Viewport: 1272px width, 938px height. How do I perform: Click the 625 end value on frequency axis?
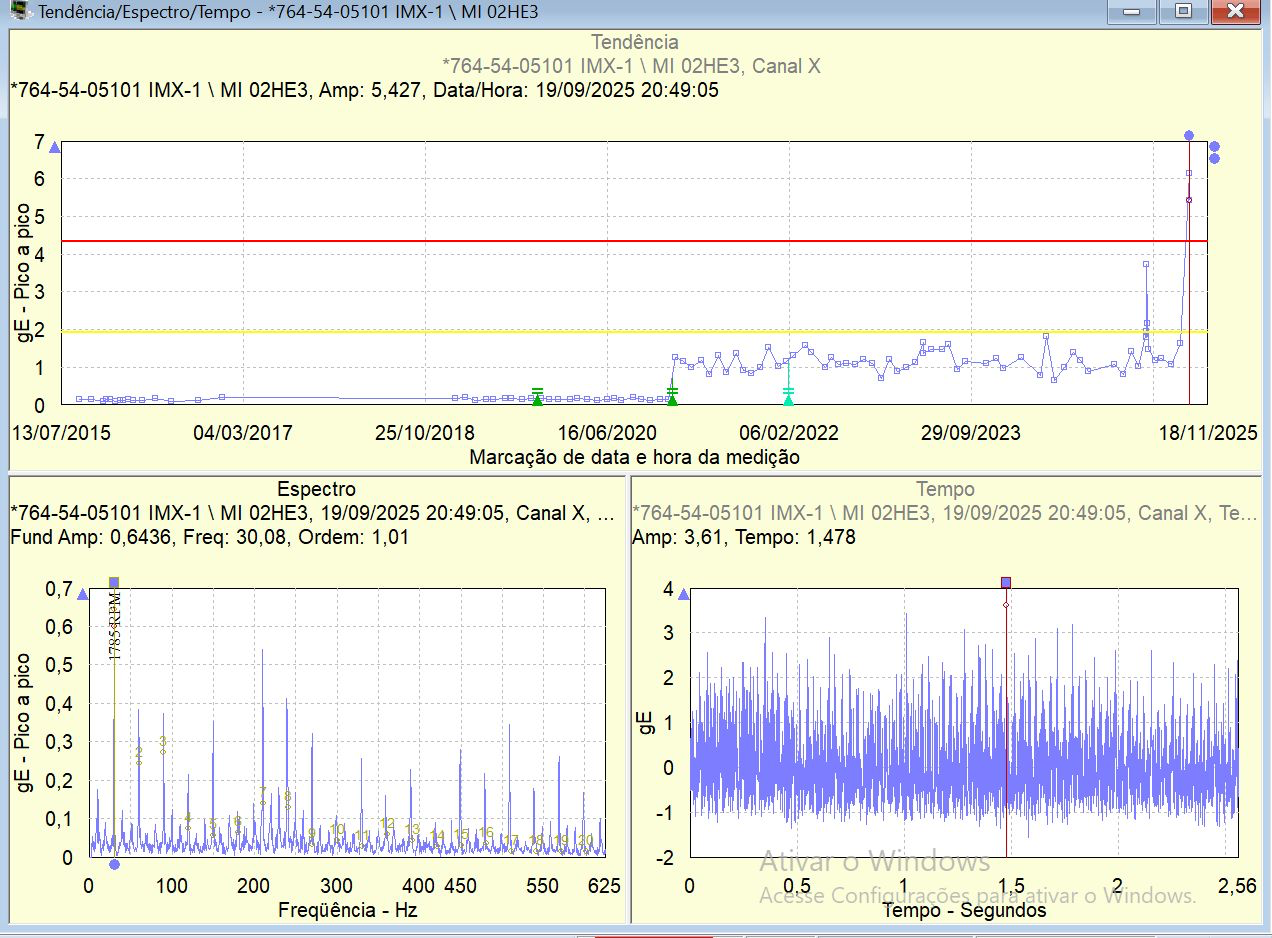(603, 886)
